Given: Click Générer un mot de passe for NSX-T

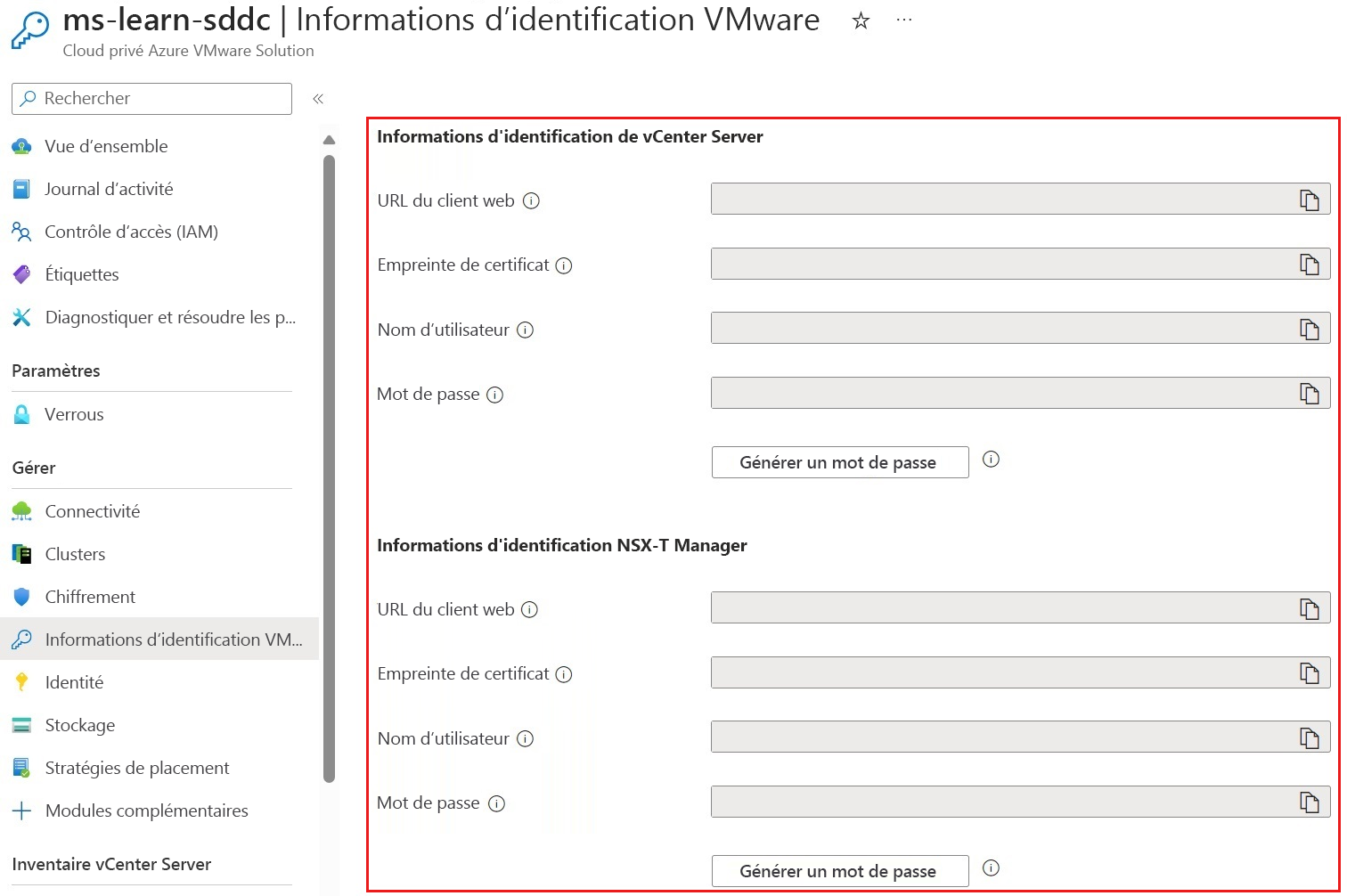Looking at the screenshot, I should tap(838, 871).
